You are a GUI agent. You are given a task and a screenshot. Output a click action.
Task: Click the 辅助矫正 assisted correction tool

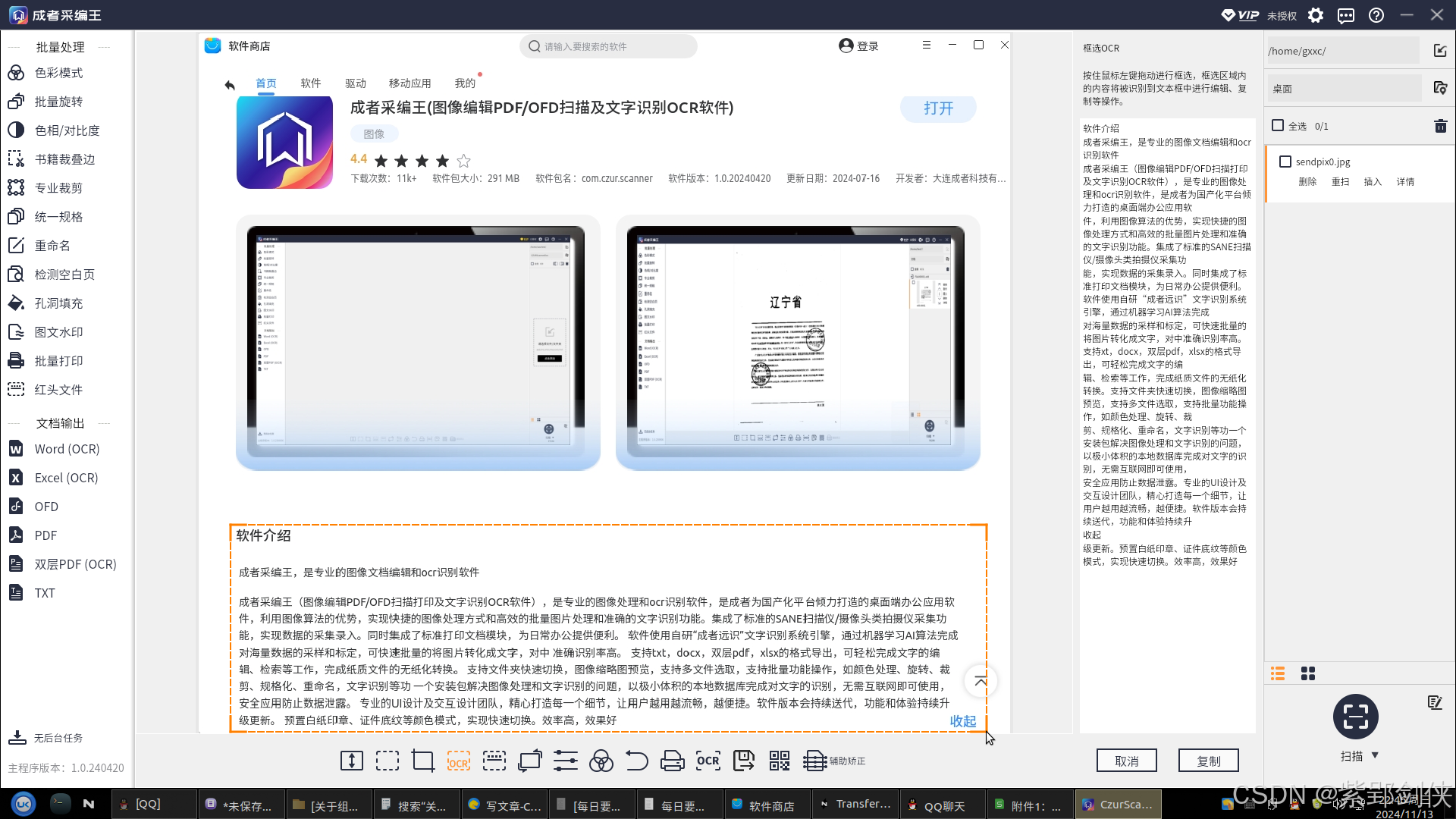point(834,761)
